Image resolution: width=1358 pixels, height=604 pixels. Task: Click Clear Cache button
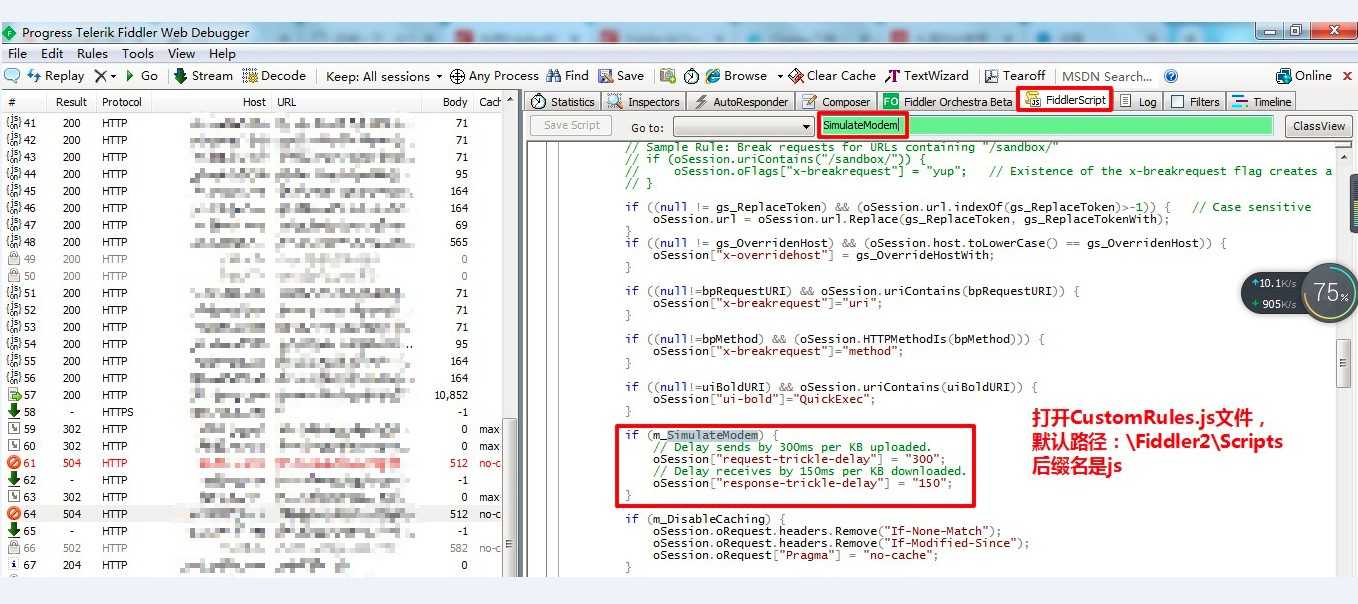point(832,76)
